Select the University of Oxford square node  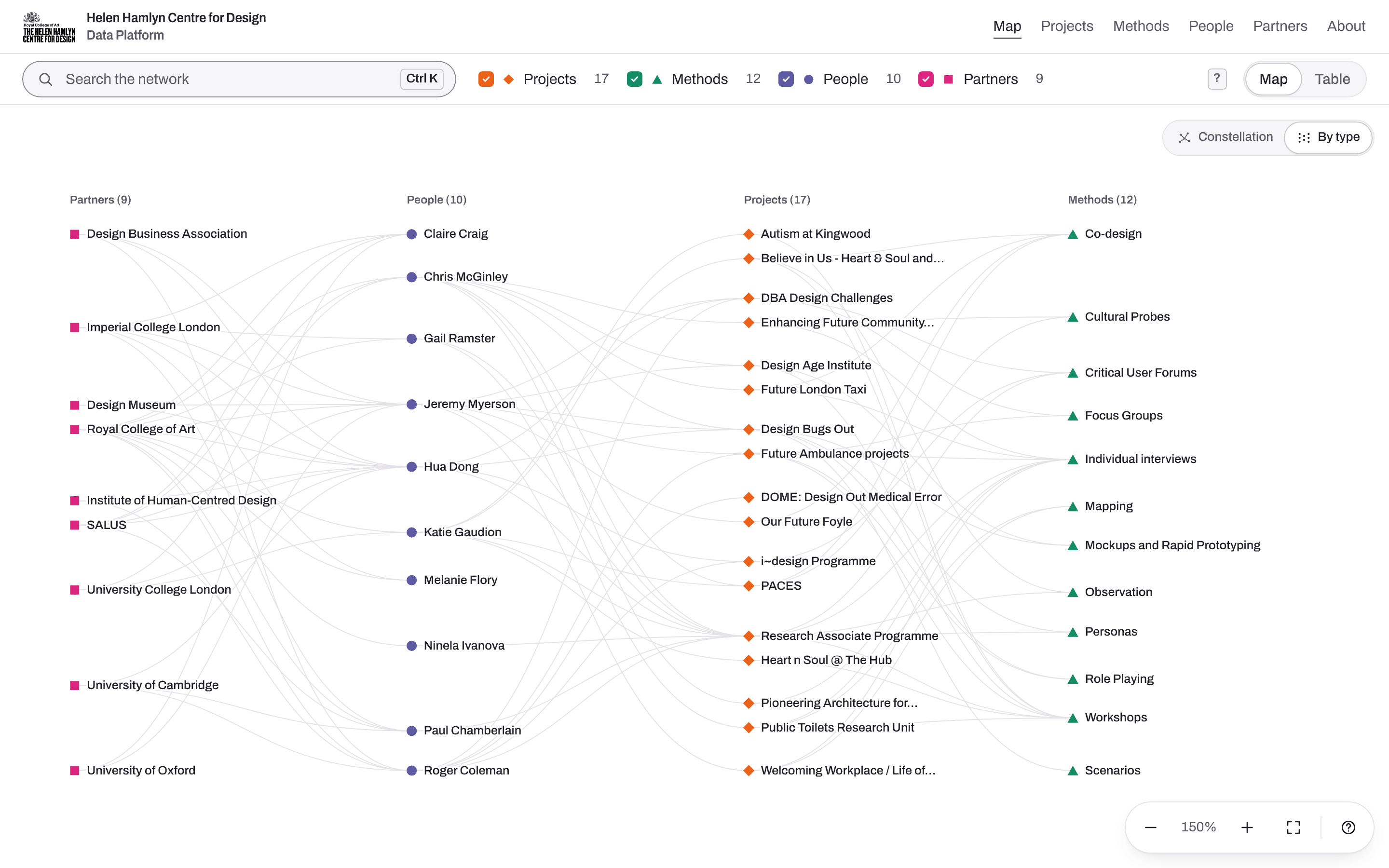pyautogui.click(x=75, y=771)
